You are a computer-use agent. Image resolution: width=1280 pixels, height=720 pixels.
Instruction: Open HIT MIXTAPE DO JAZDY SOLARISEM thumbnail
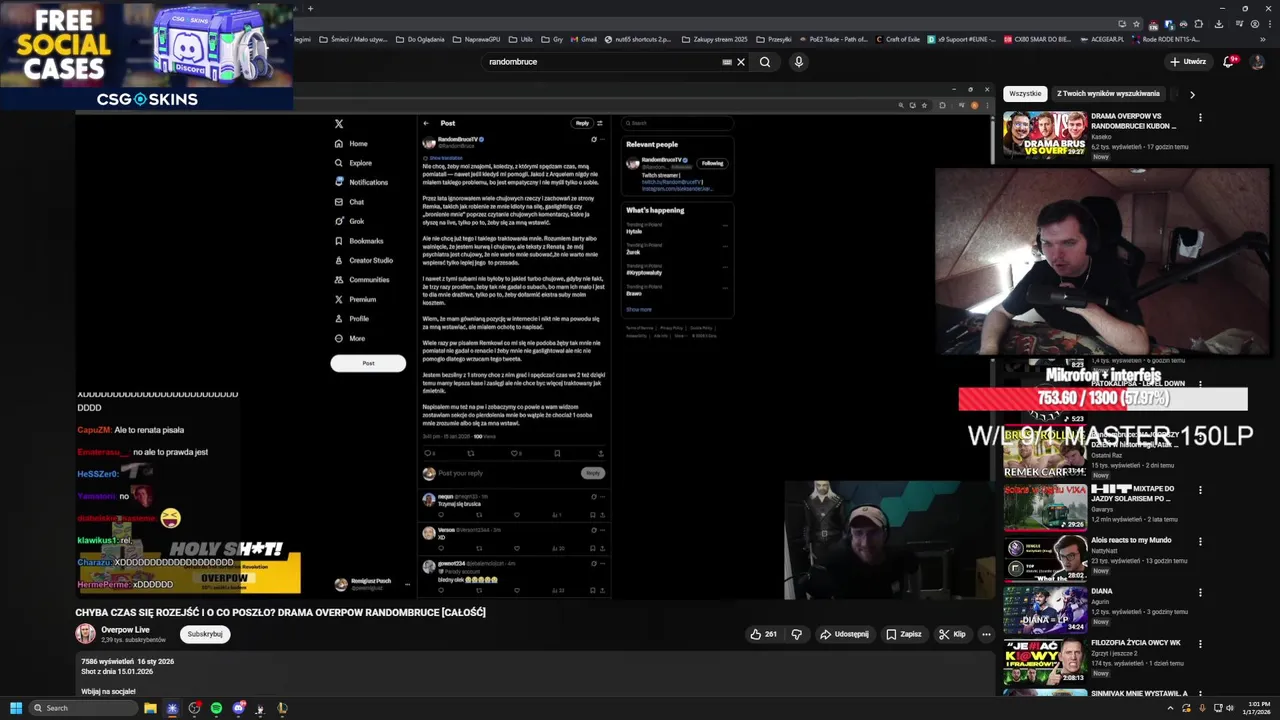pos(1045,507)
